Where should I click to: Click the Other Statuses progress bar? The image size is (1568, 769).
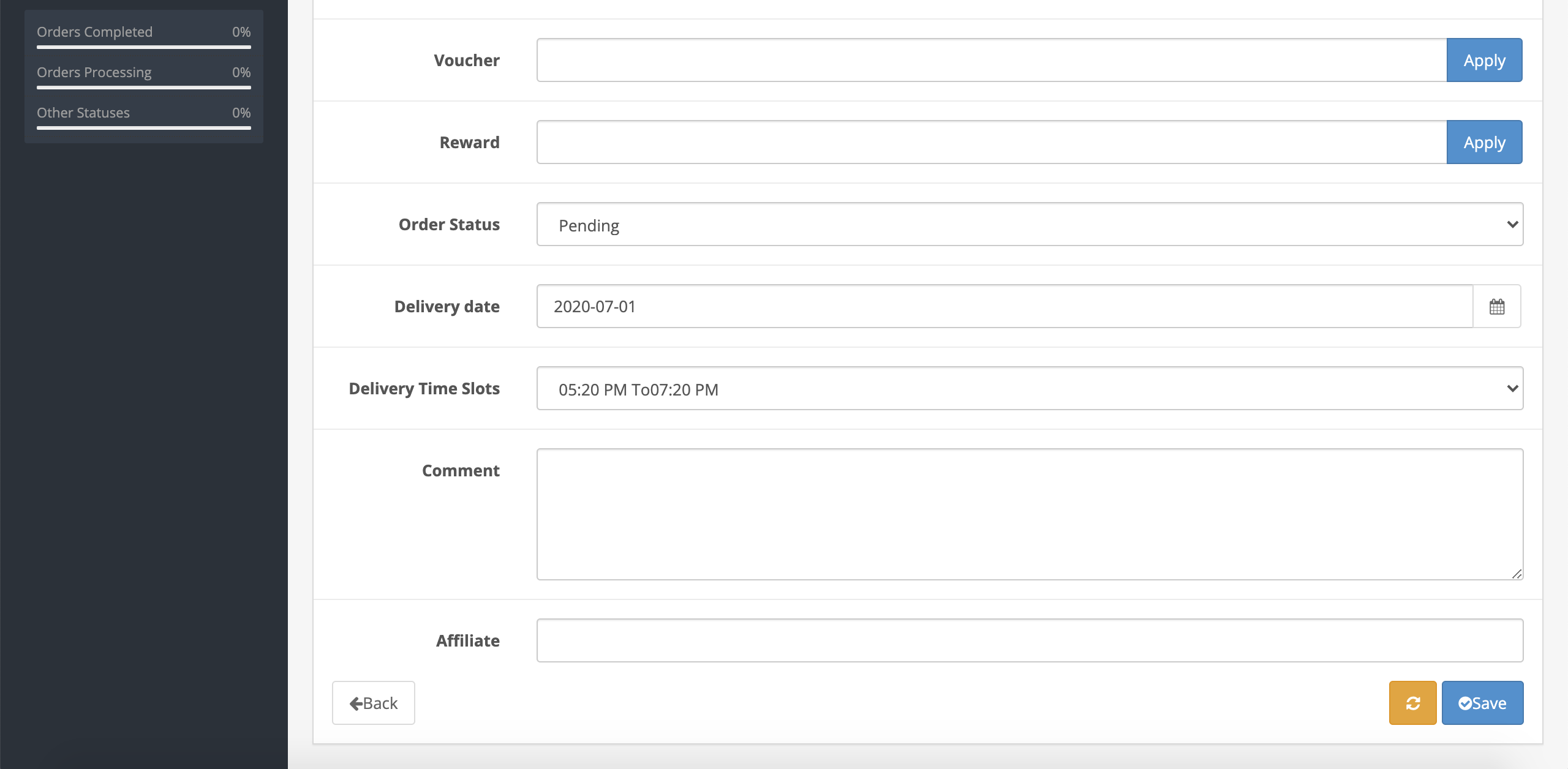(x=144, y=128)
